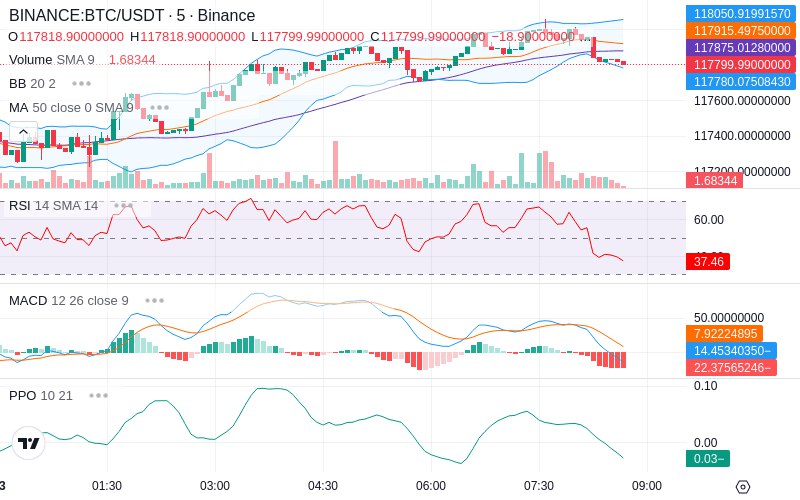Click the MACD 50.00000000 axis label
The image size is (800, 500).
[x=729, y=317]
